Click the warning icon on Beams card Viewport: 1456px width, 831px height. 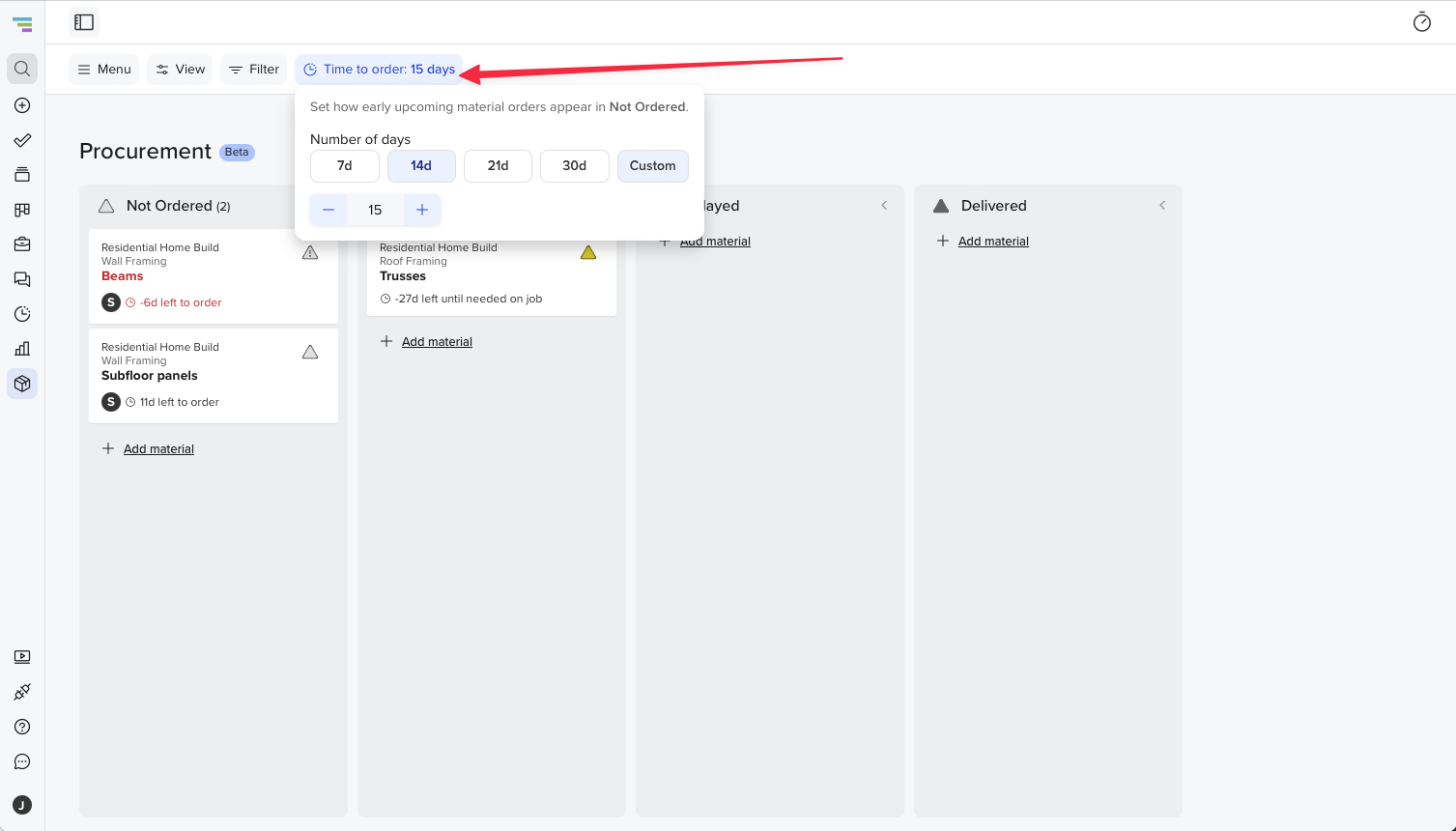pyautogui.click(x=310, y=252)
